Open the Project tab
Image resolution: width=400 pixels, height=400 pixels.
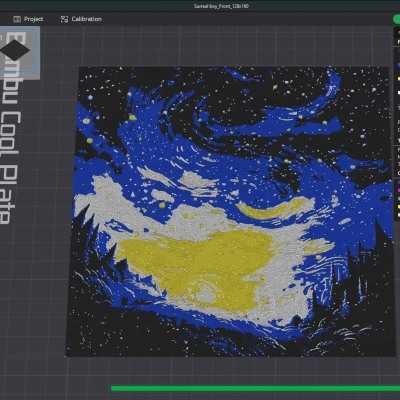point(28,19)
